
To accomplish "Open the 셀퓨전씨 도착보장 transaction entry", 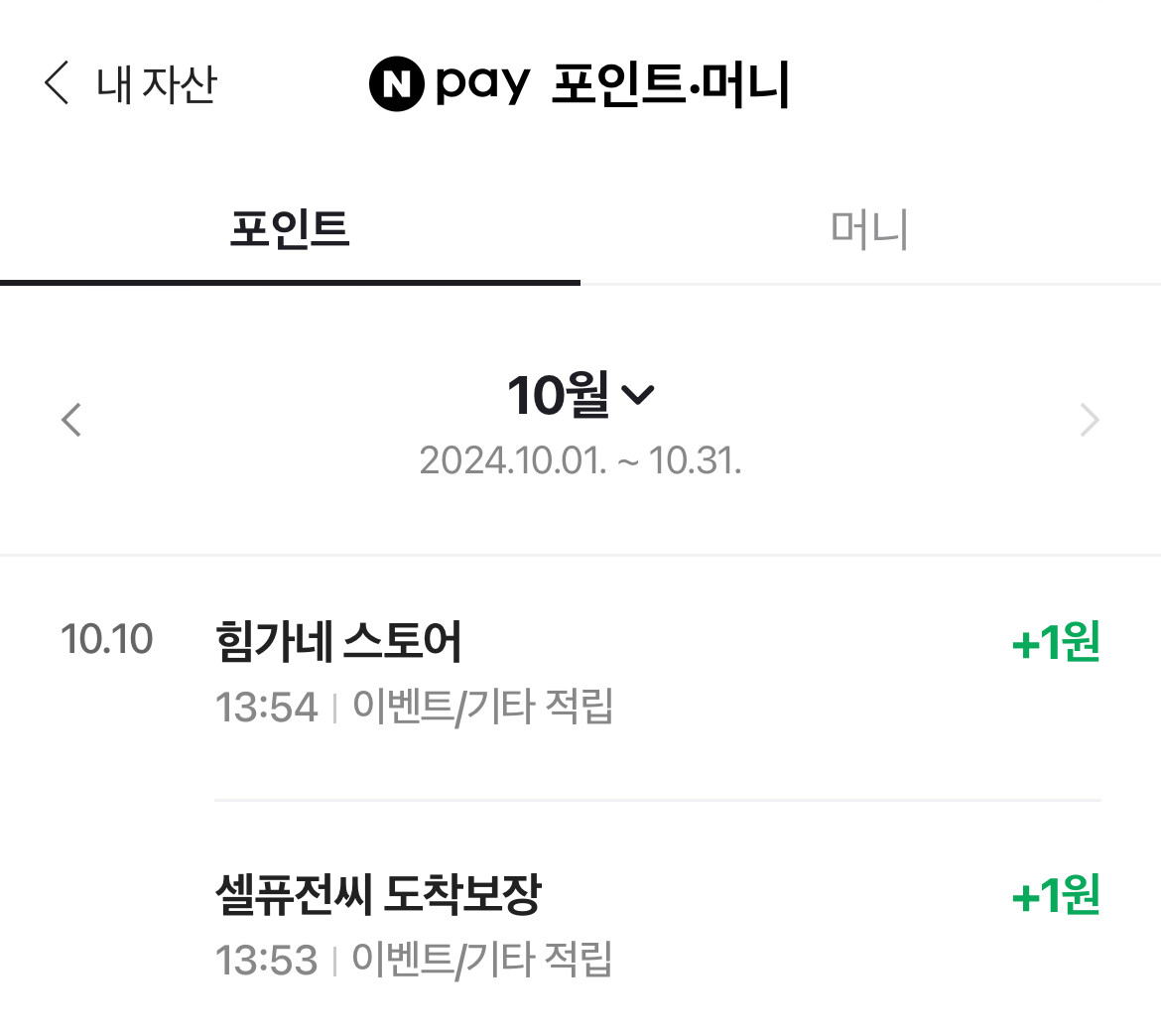I will click(378, 895).
